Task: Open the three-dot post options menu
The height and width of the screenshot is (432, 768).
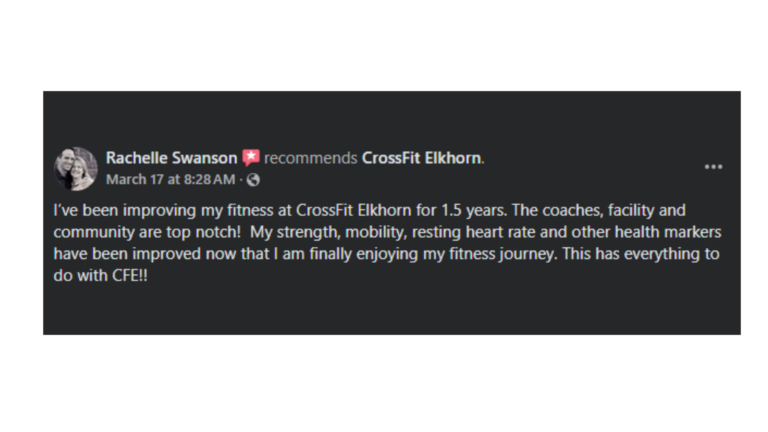Action: point(713,167)
